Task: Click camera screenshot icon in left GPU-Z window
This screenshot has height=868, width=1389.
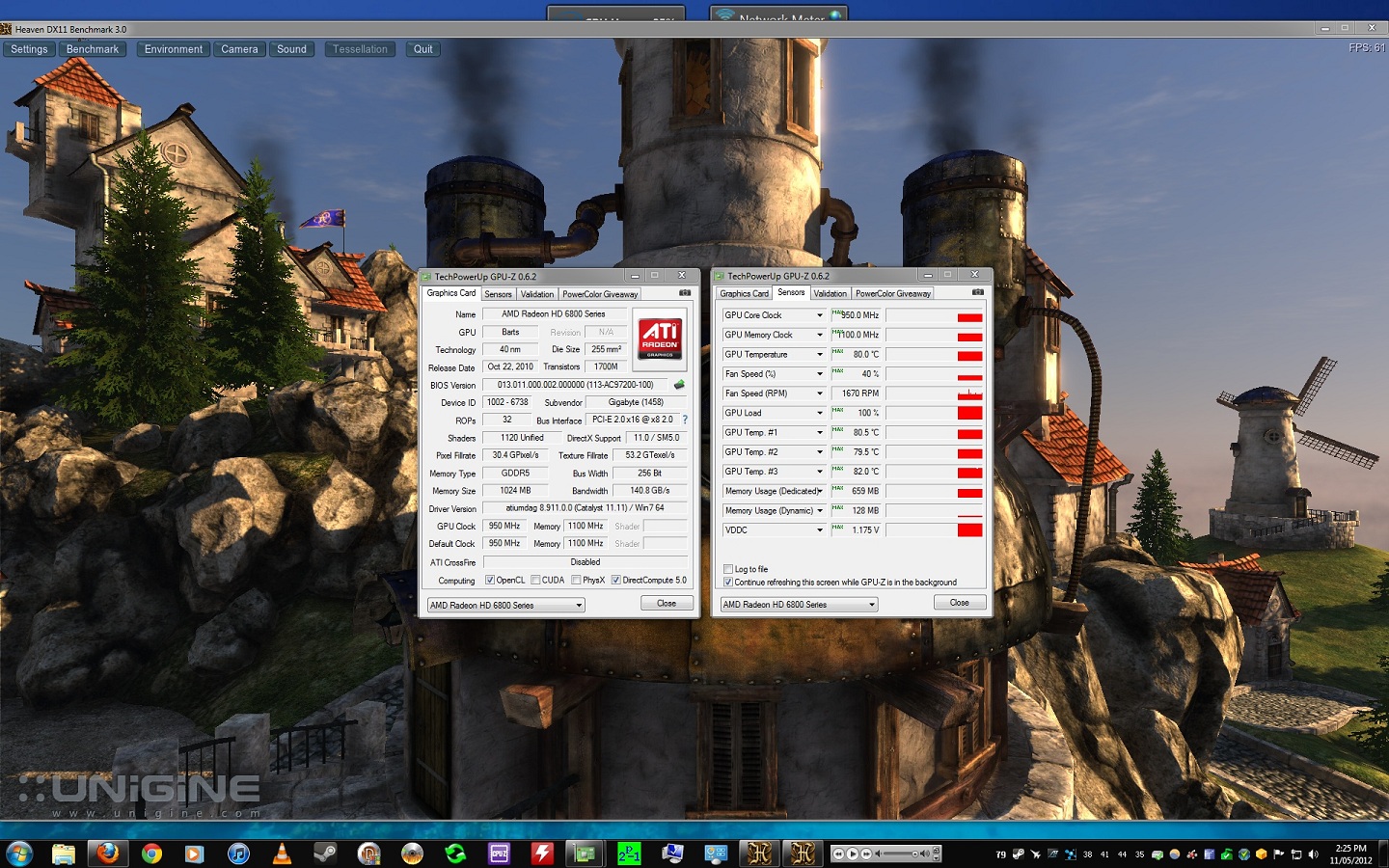Action: coord(685,293)
